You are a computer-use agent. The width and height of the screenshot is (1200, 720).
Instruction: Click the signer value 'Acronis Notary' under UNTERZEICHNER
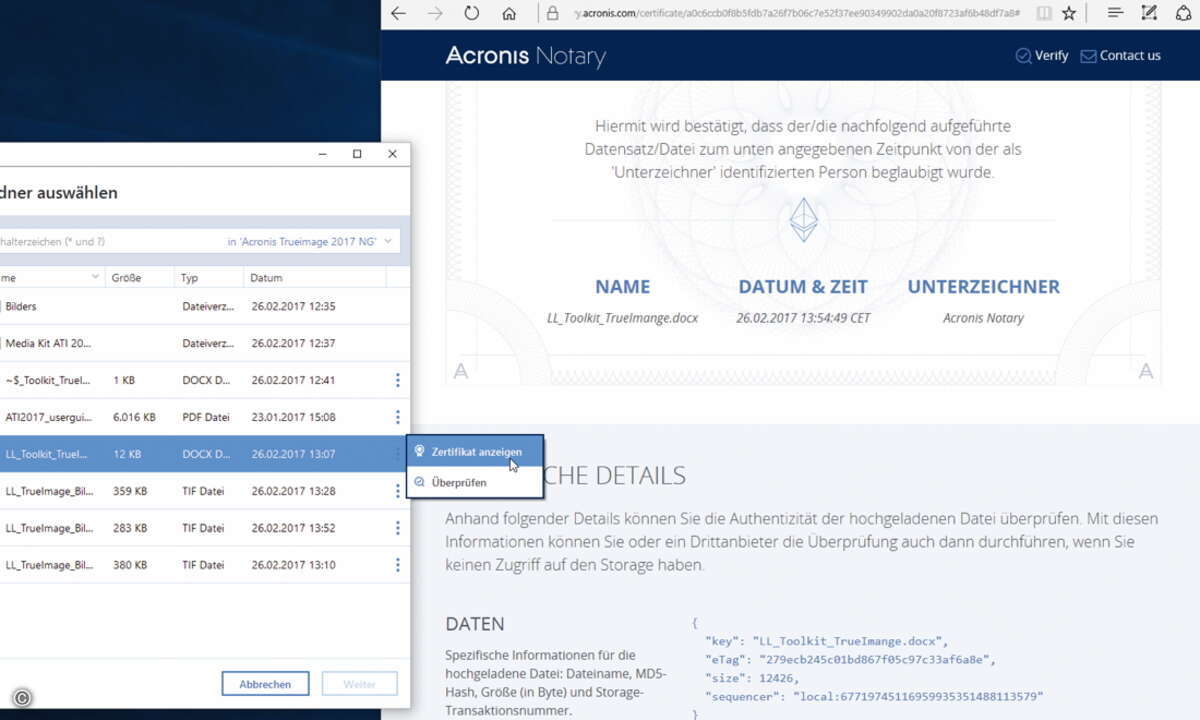[x=983, y=318]
